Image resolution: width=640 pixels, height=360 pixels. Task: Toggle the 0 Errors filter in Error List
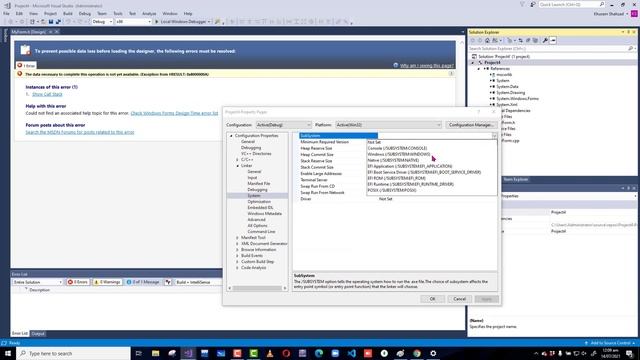[x=78, y=282]
